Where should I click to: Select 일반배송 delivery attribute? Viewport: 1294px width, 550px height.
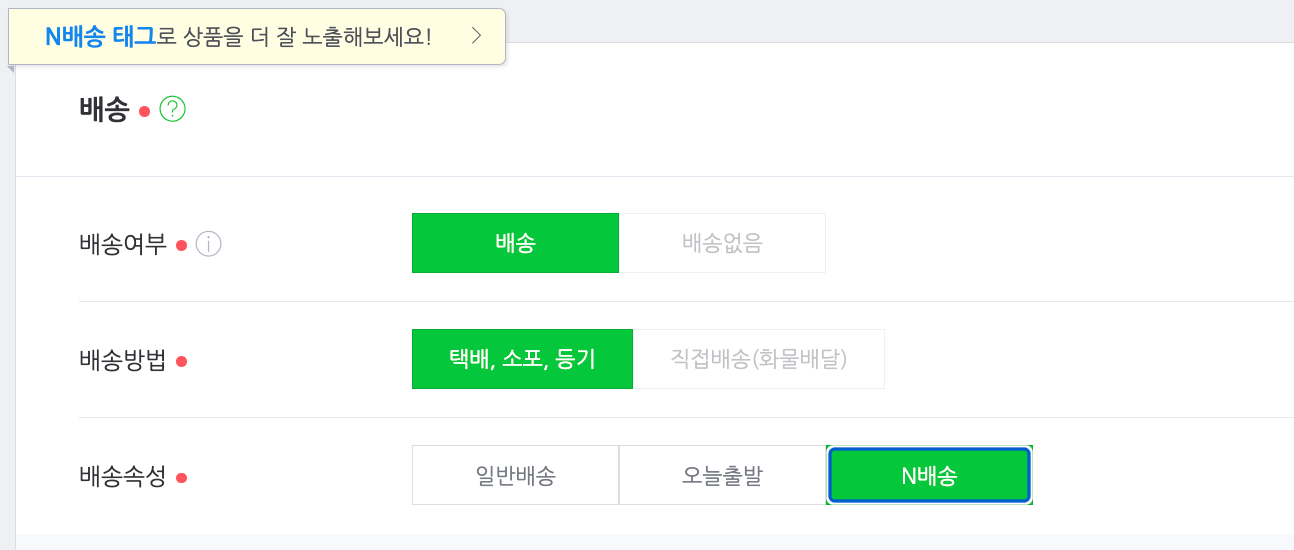tap(515, 475)
